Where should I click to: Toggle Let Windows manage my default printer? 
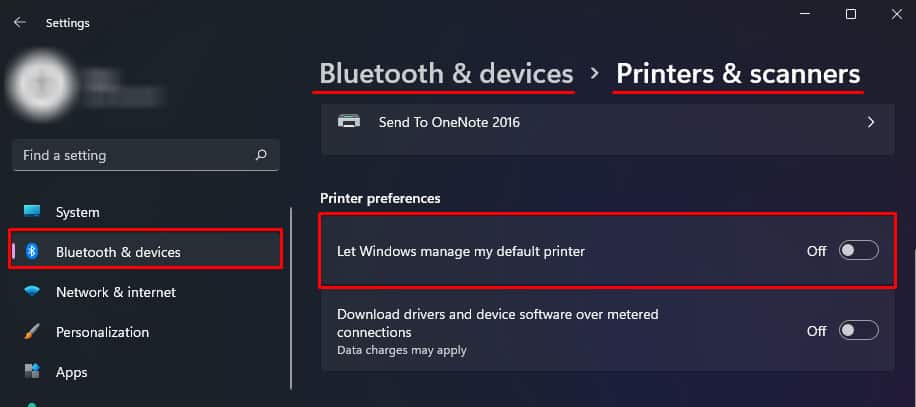(858, 251)
